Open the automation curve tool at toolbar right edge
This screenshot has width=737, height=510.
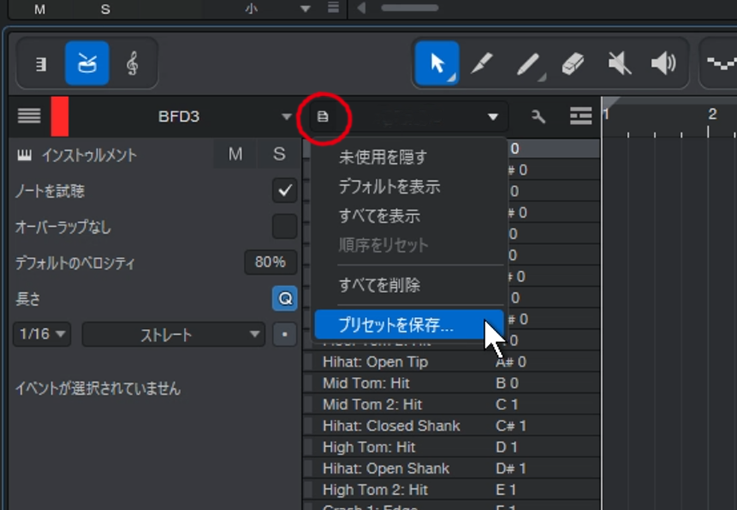[722, 63]
